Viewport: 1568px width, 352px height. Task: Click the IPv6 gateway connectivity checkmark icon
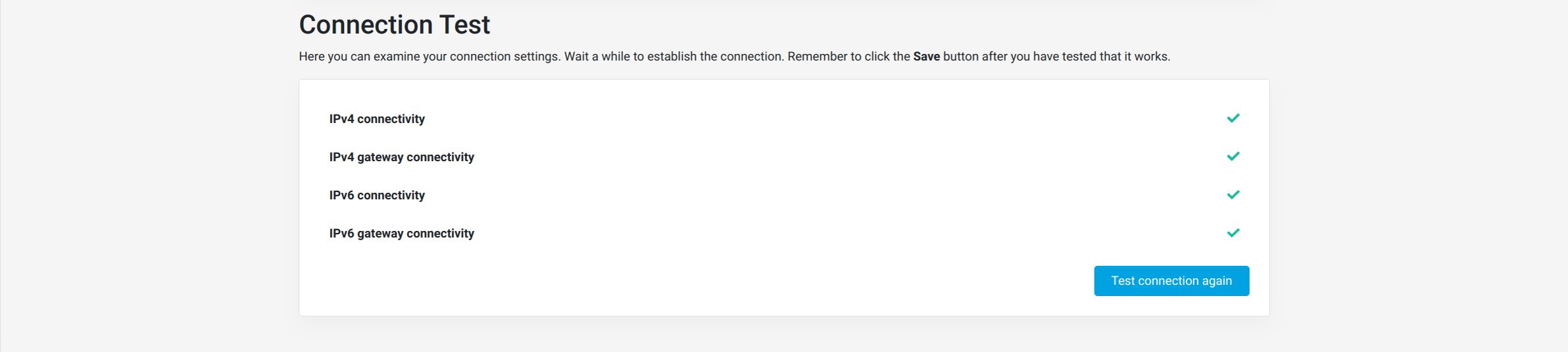coord(1233,233)
